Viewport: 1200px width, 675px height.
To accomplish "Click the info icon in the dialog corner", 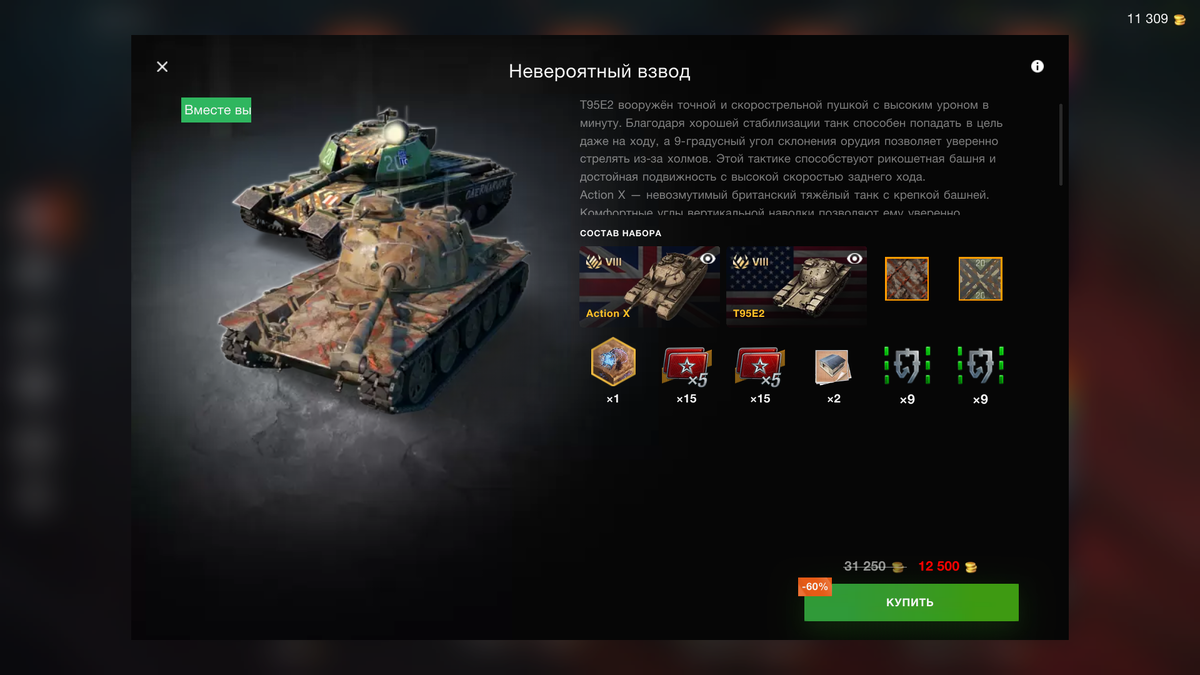I will [1037, 66].
